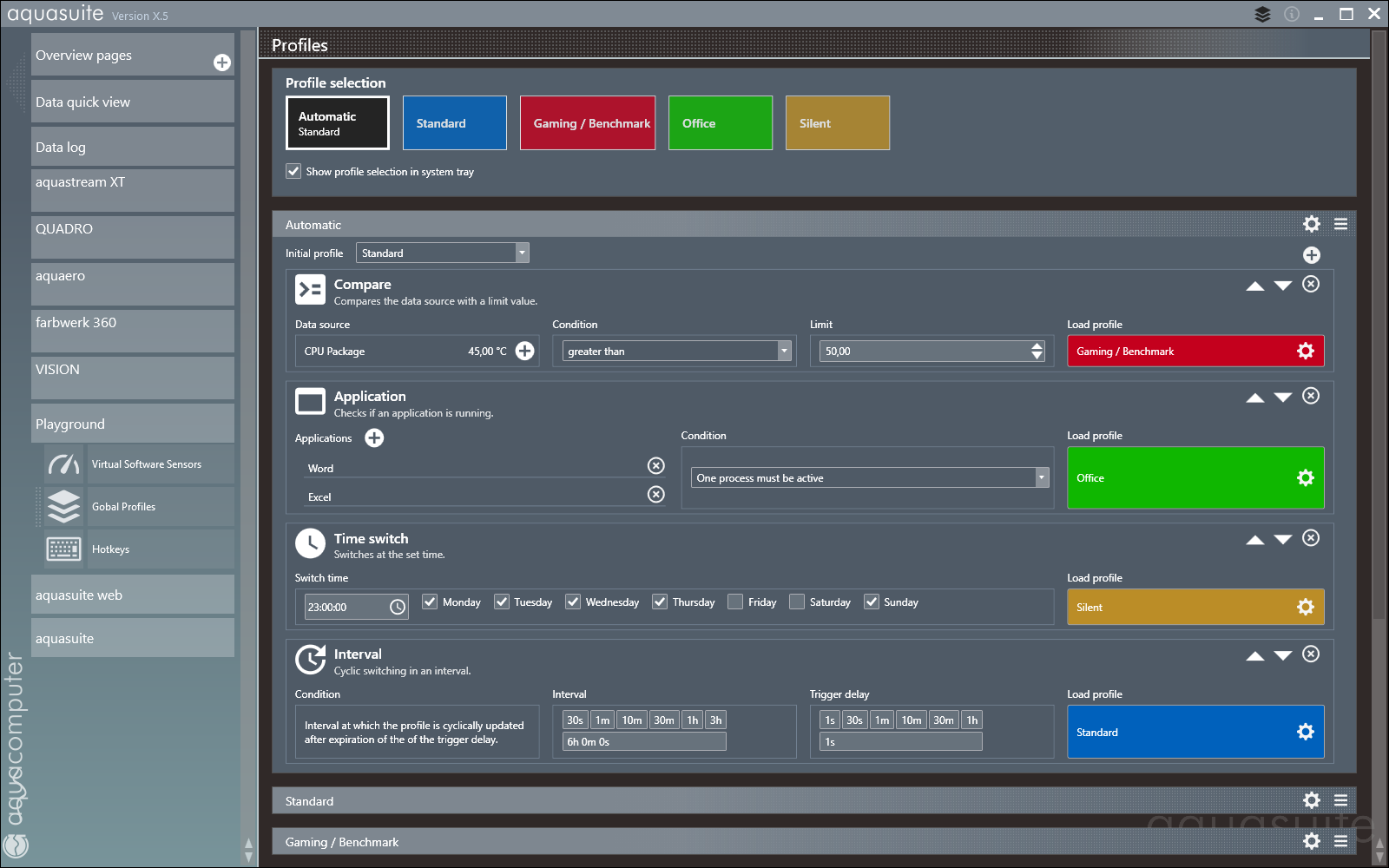The height and width of the screenshot is (868, 1389).
Task: Select the Automatic profile tile
Action: point(338,122)
